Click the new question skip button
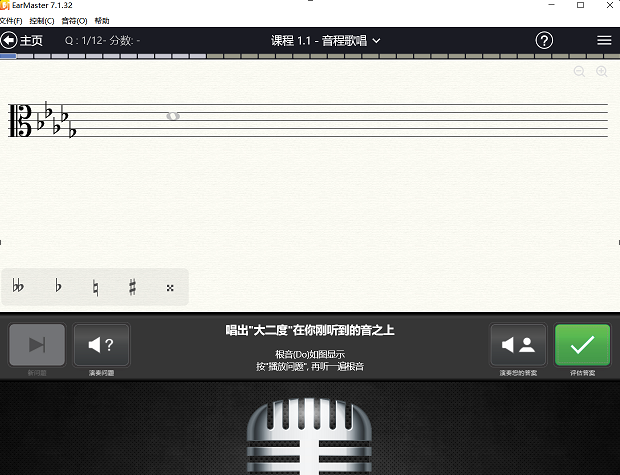Image resolution: width=620 pixels, height=475 pixels. (37, 345)
